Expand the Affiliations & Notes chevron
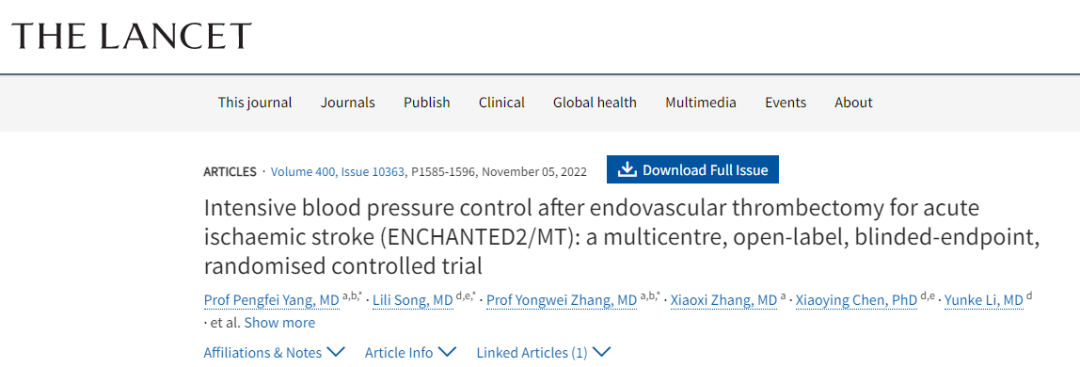 336,352
